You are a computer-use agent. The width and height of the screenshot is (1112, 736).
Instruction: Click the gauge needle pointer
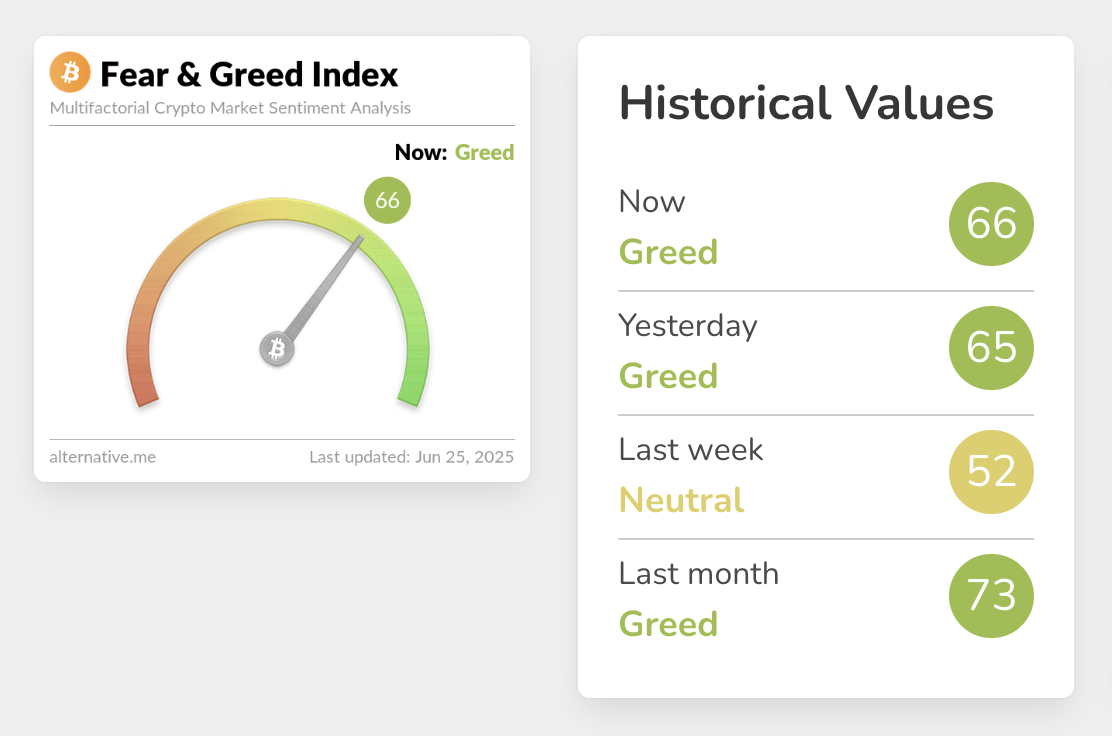click(x=325, y=286)
